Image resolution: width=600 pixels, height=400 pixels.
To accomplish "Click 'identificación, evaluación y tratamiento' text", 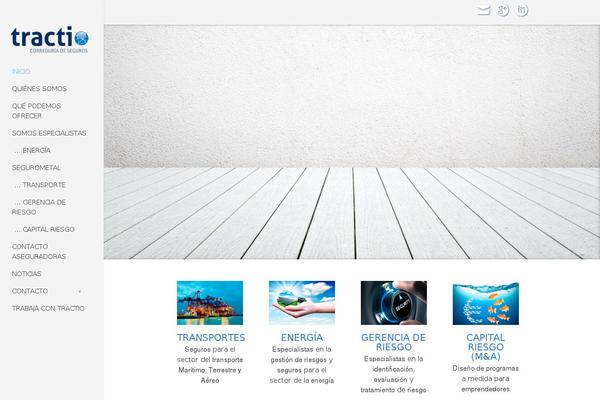I will tap(393, 379).
